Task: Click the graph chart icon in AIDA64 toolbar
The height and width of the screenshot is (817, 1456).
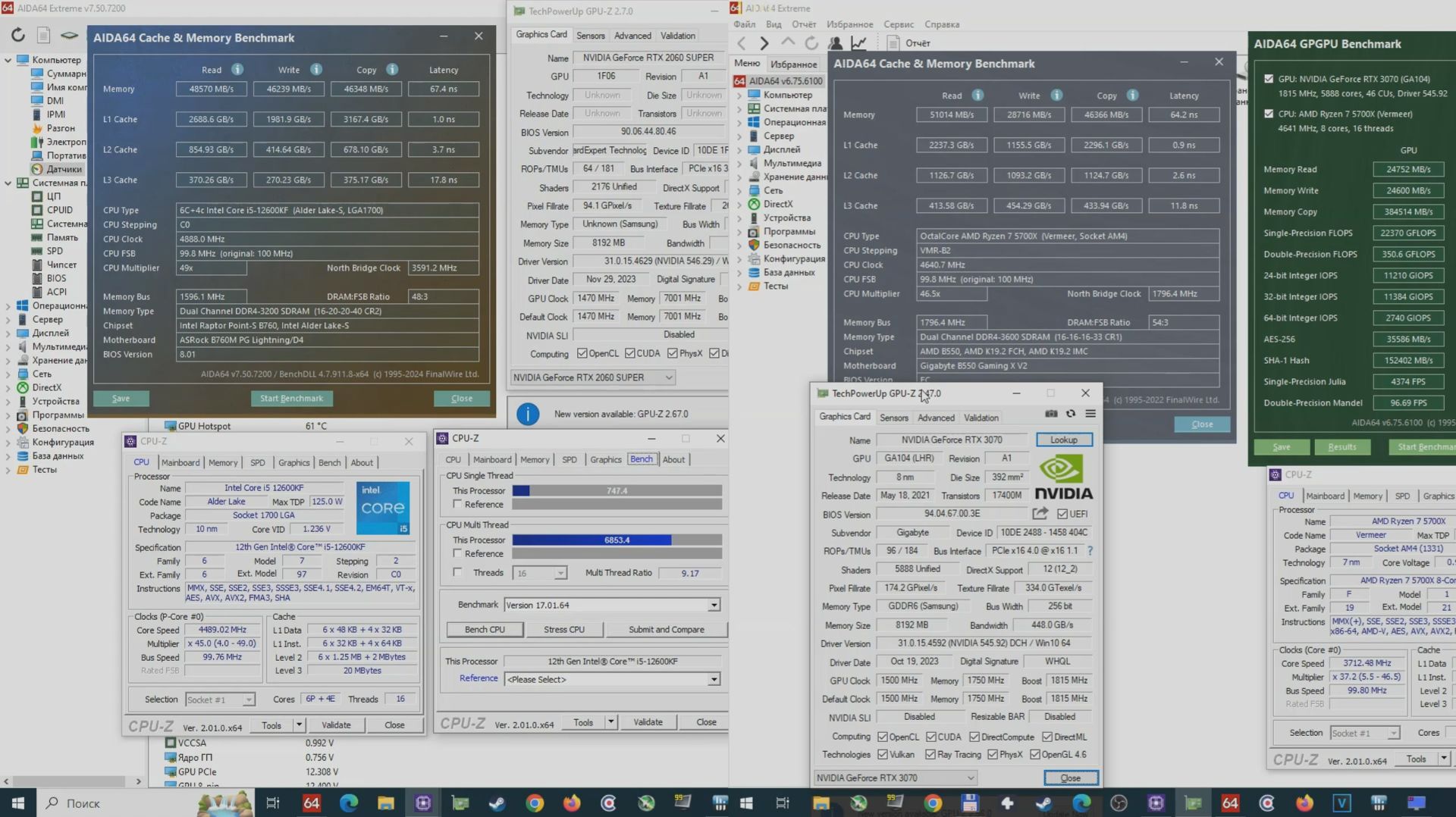Action: (x=859, y=43)
